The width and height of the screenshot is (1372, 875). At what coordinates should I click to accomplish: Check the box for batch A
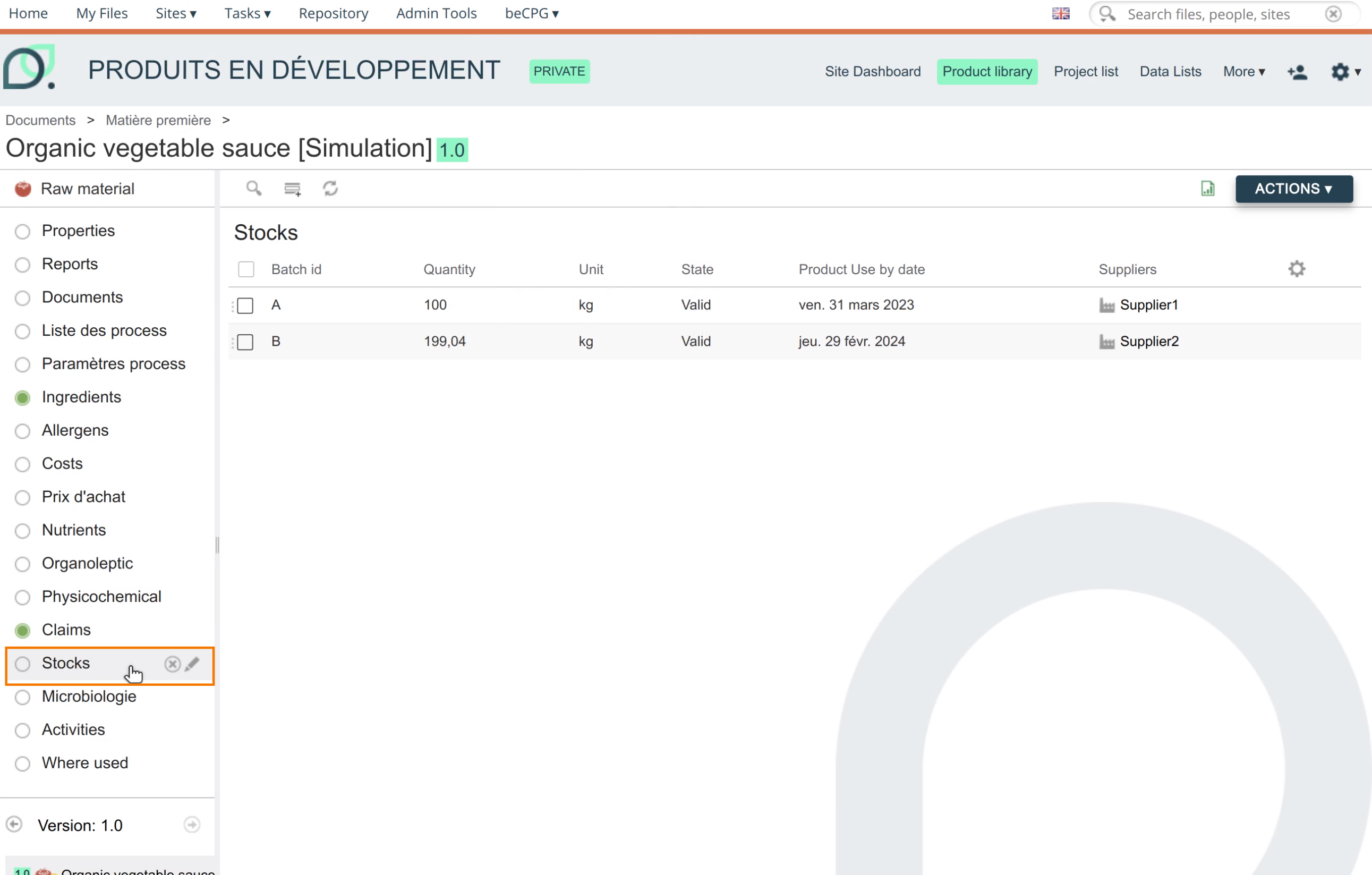coord(245,305)
